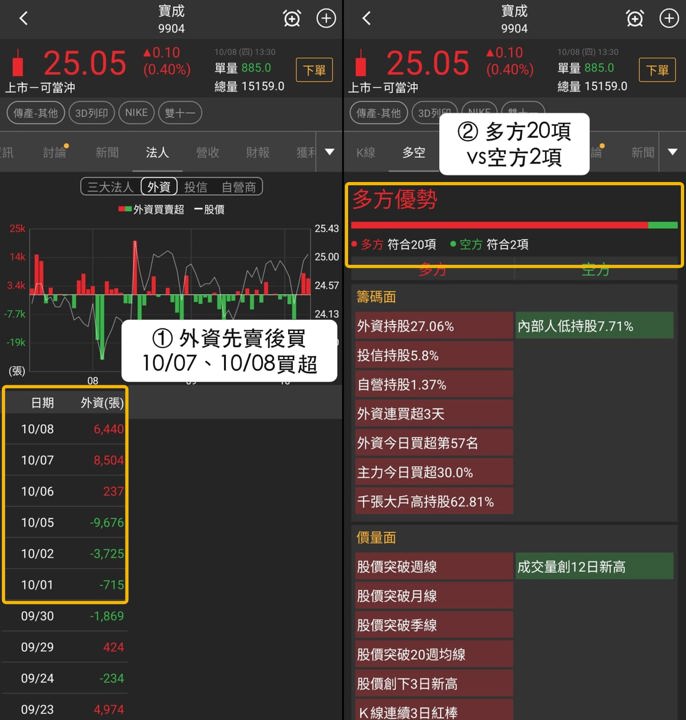
Task: Select the 多方 column header
Action: 432,270
